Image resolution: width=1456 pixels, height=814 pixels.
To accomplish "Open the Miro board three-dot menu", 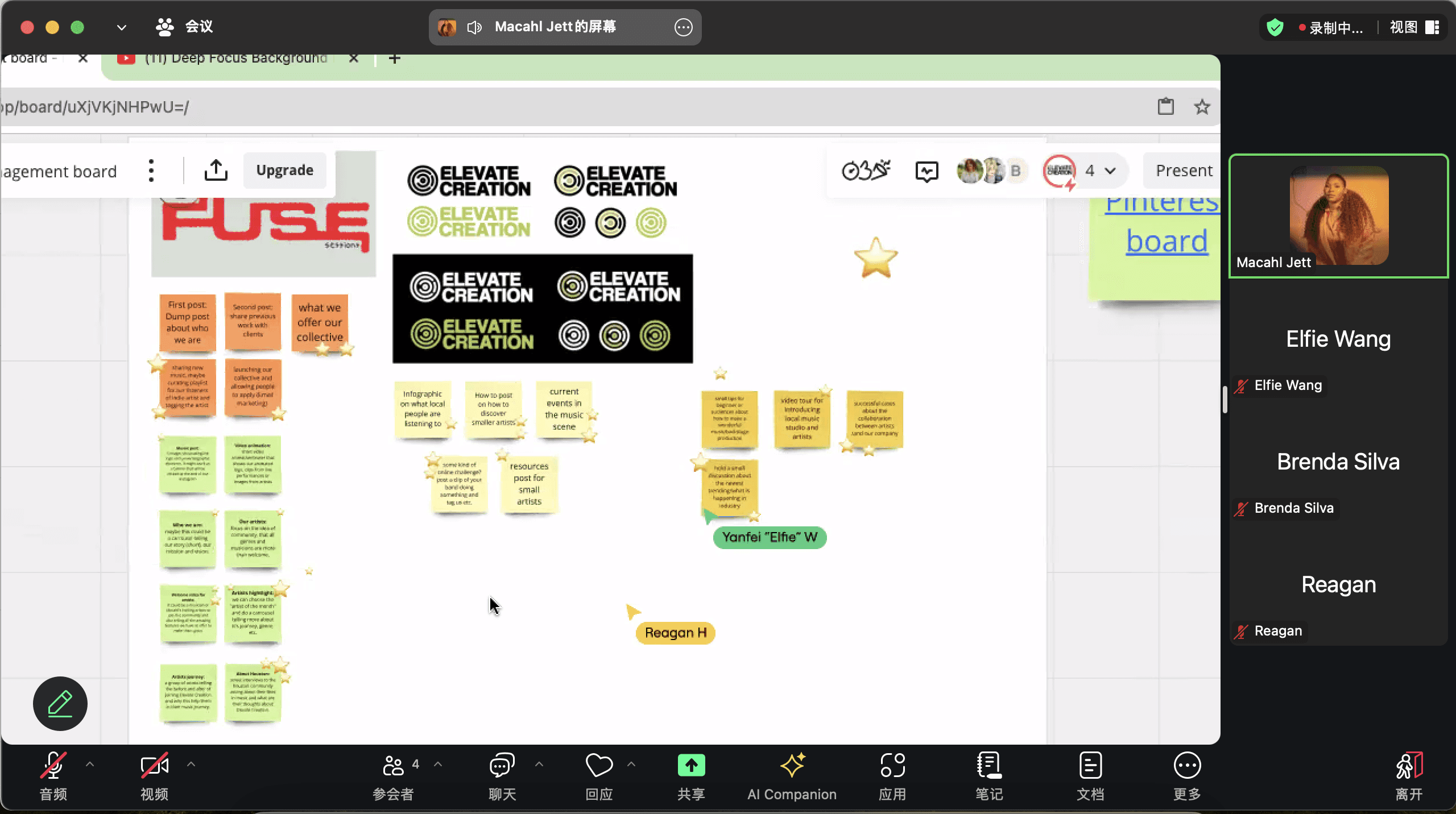I will coord(151,171).
